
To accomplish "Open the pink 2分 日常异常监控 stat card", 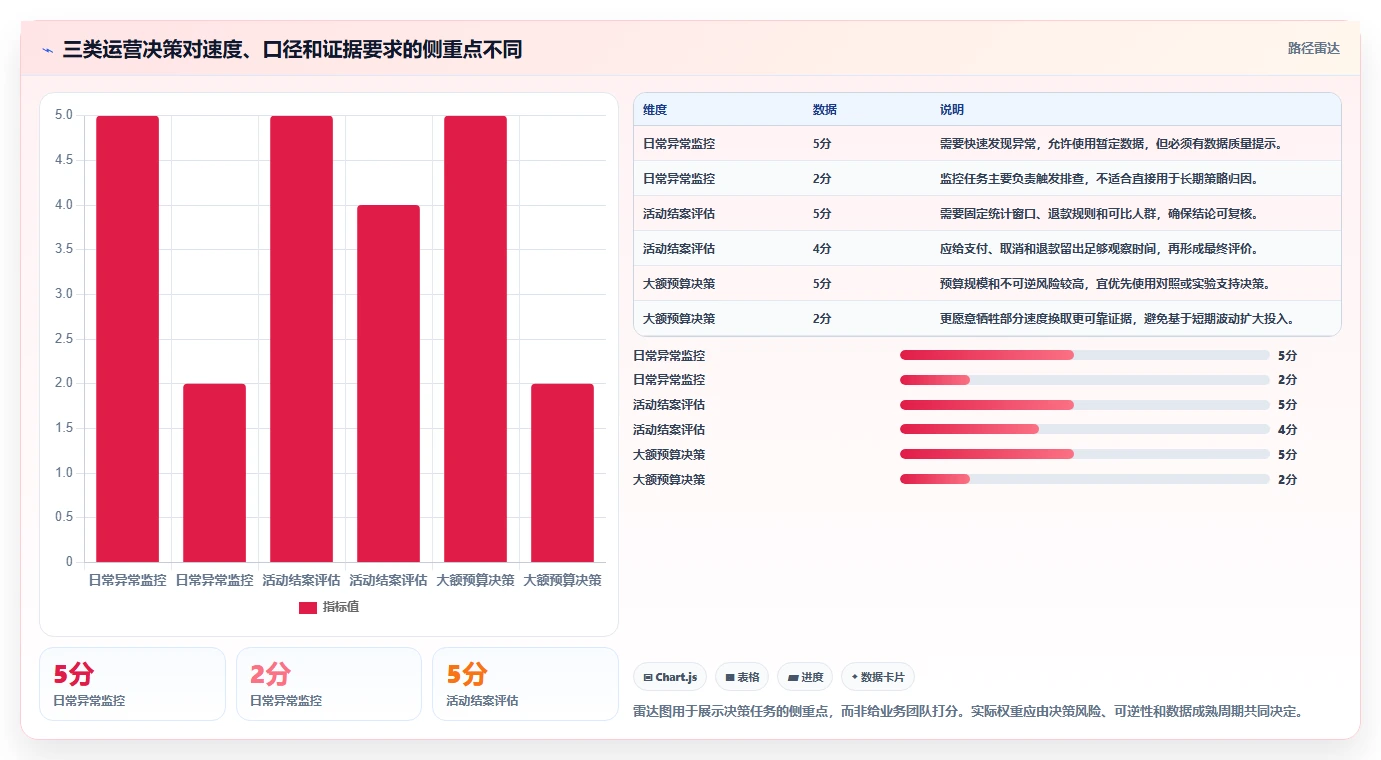I will pos(329,684).
